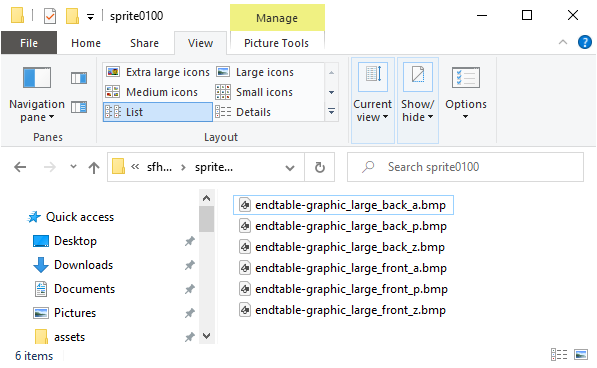Open the Navigation pane menu
The width and height of the screenshot is (597, 368).
37,95
